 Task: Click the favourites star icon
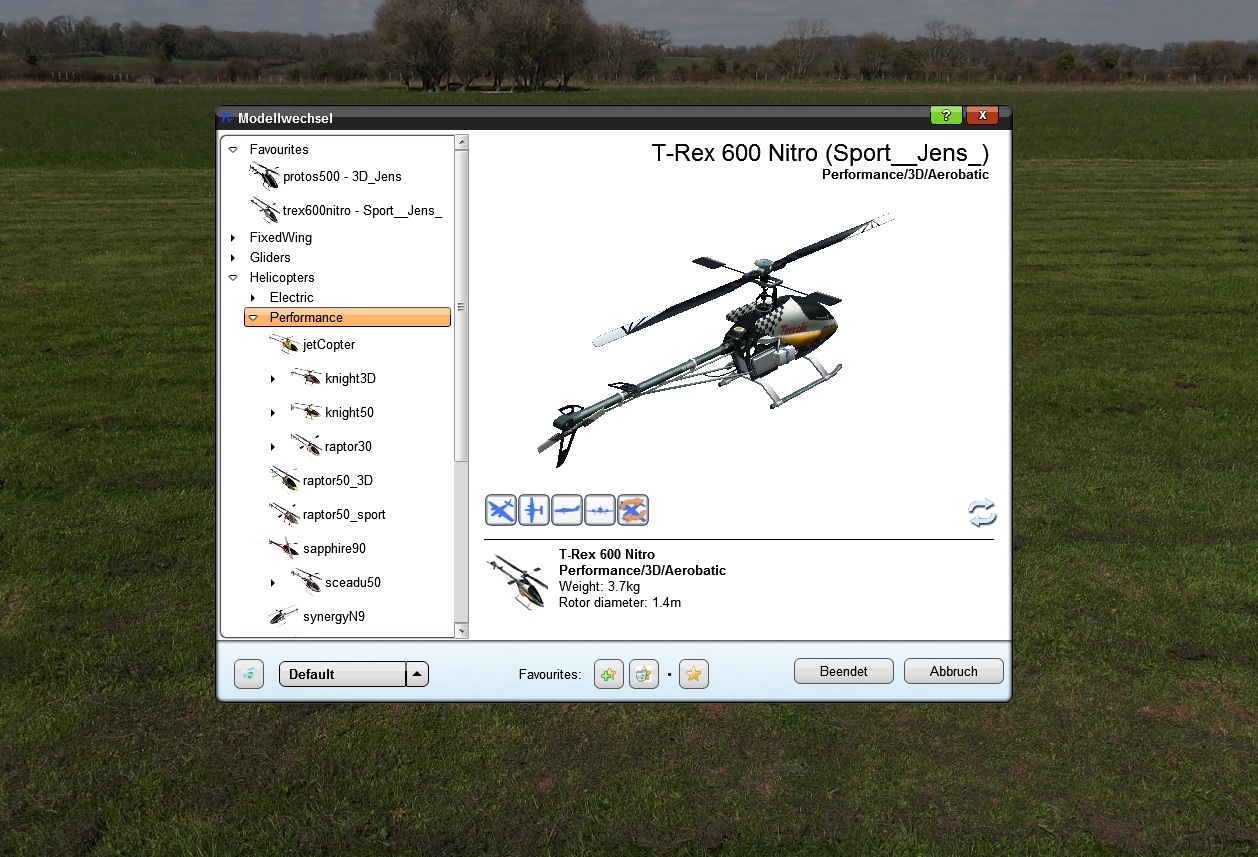[694, 674]
